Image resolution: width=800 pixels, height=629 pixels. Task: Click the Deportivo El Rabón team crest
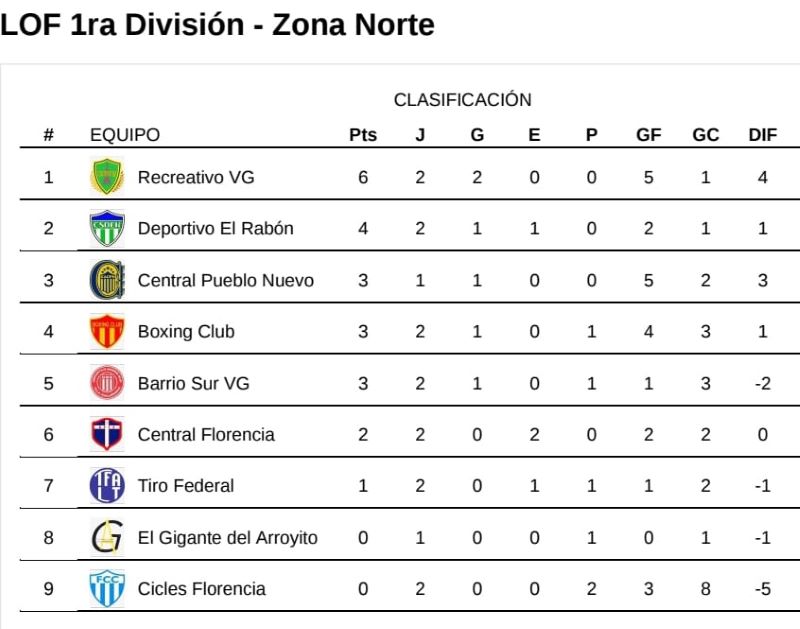pyautogui.click(x=106, y=228)
